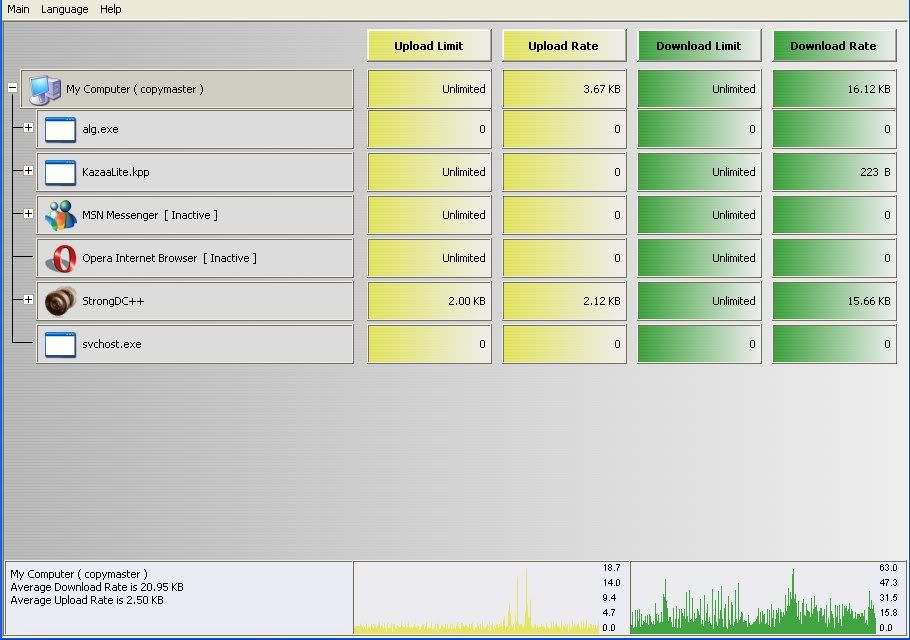Click My Computer upload limit Unlimited cell
910x640 pixels.
[x=429, y=89]
